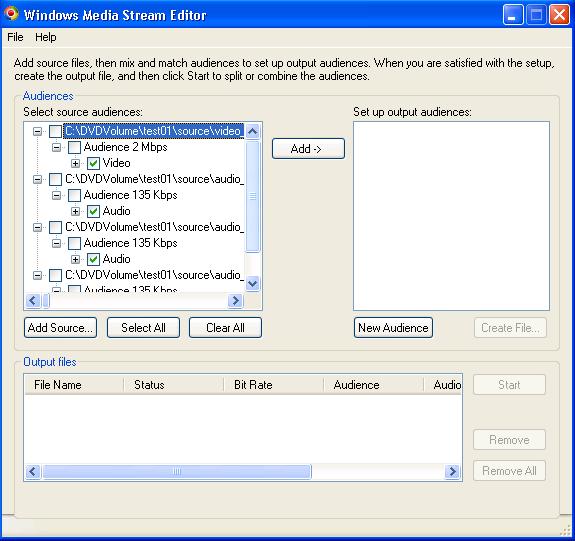The height and width of the screenshot is (541, 575).
Task: Sort by the Status column header
Action: coord(174,385)
